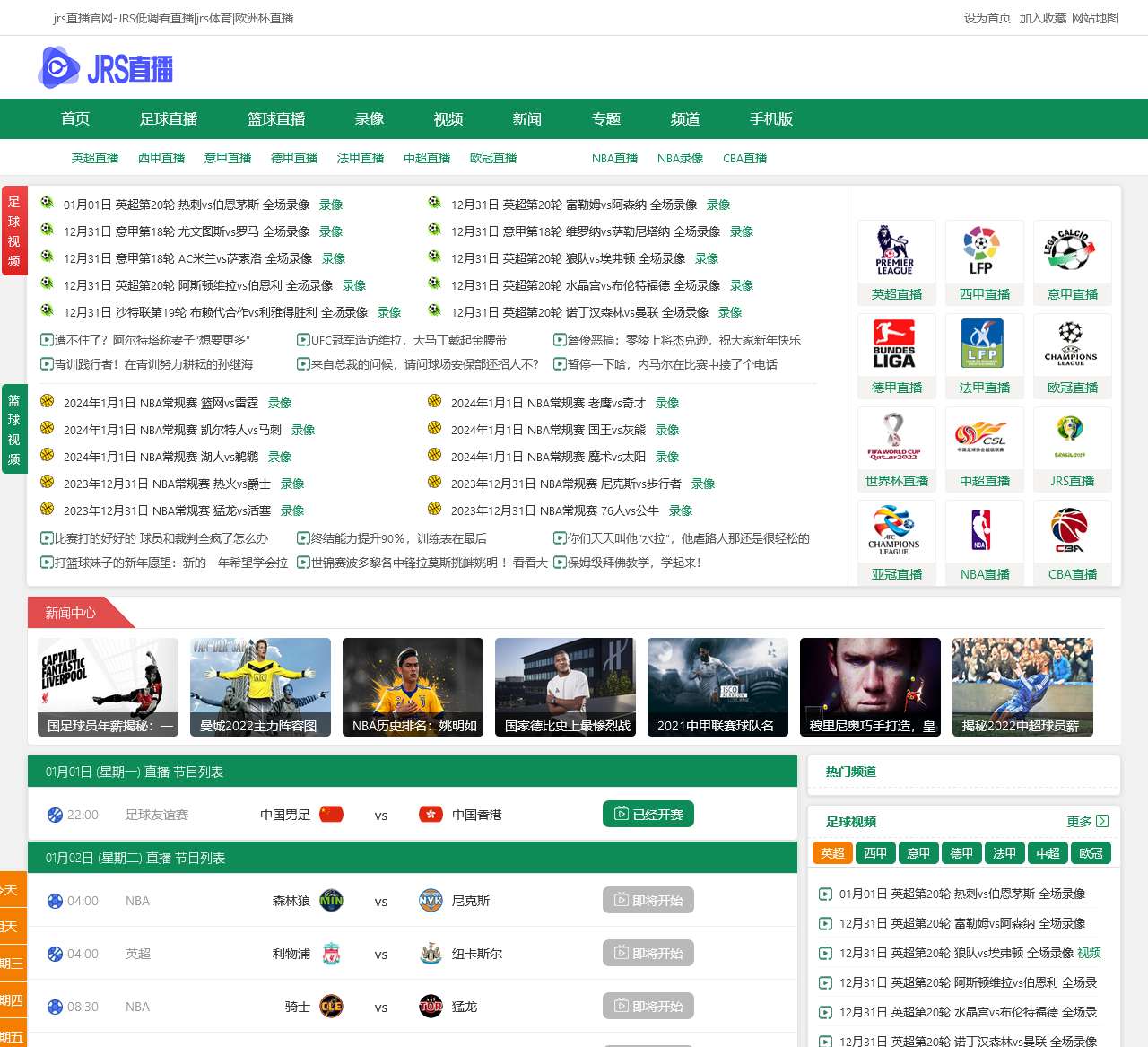The height and width of the screenshot is (1047, 1148).
Task: Select the 足球视频 red side tab
Action: click(14, 231)
